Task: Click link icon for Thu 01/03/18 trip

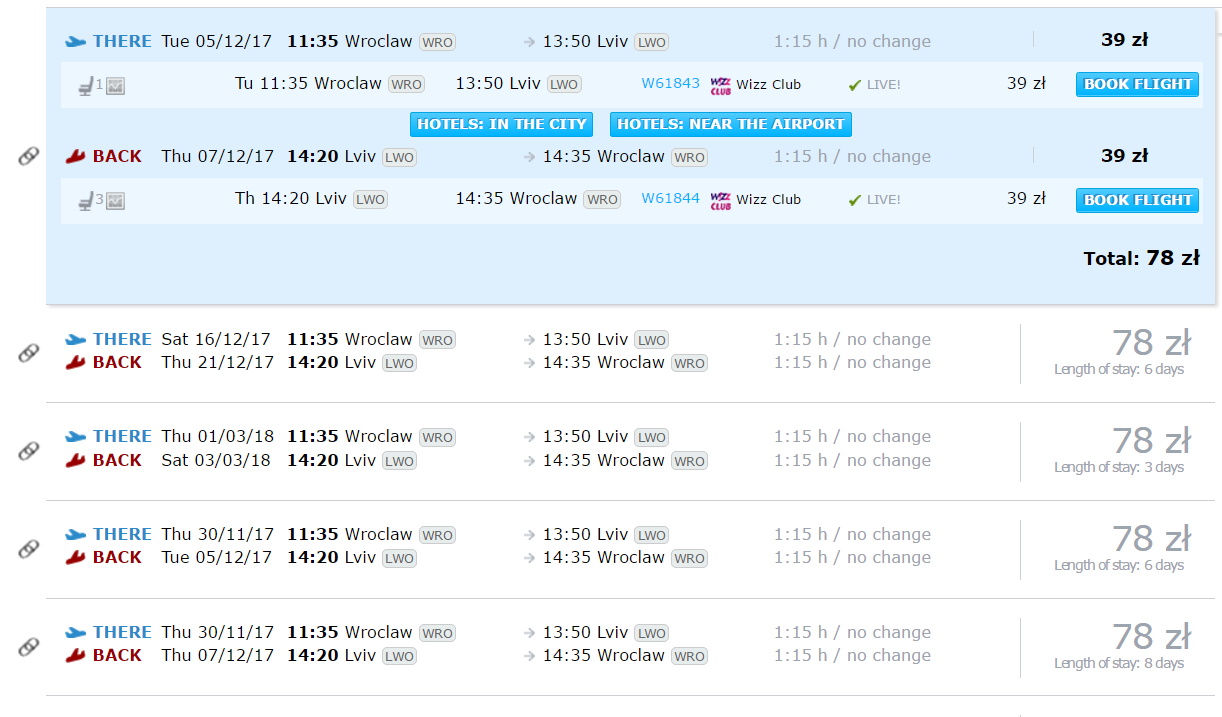Action: pyautogui.click(x=29, y=450)
